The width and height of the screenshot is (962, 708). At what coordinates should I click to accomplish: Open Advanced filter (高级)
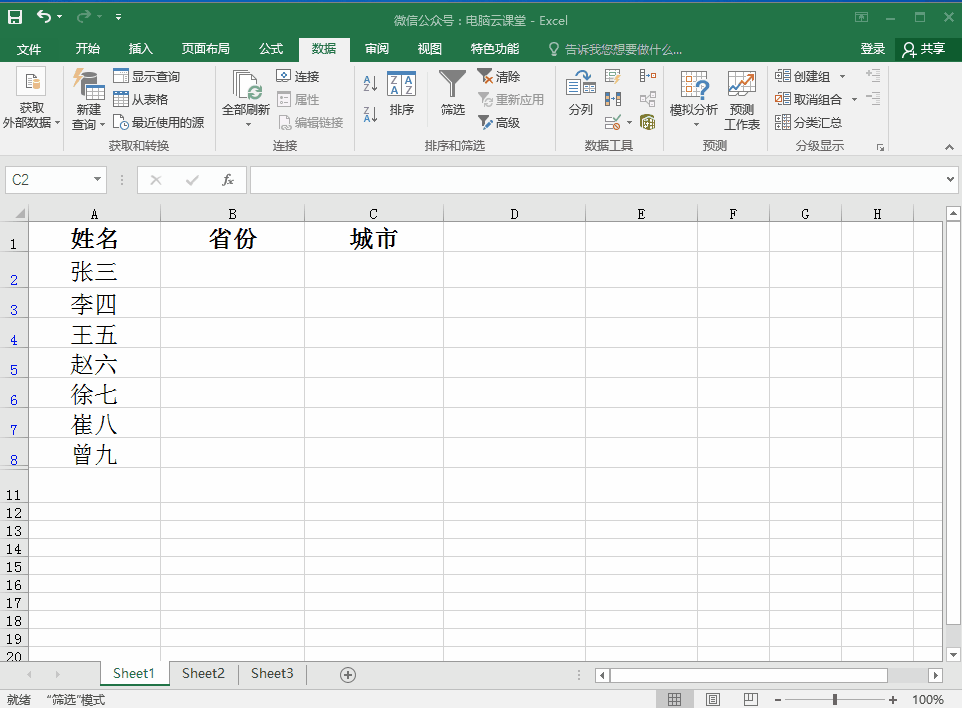coord(498,123)
